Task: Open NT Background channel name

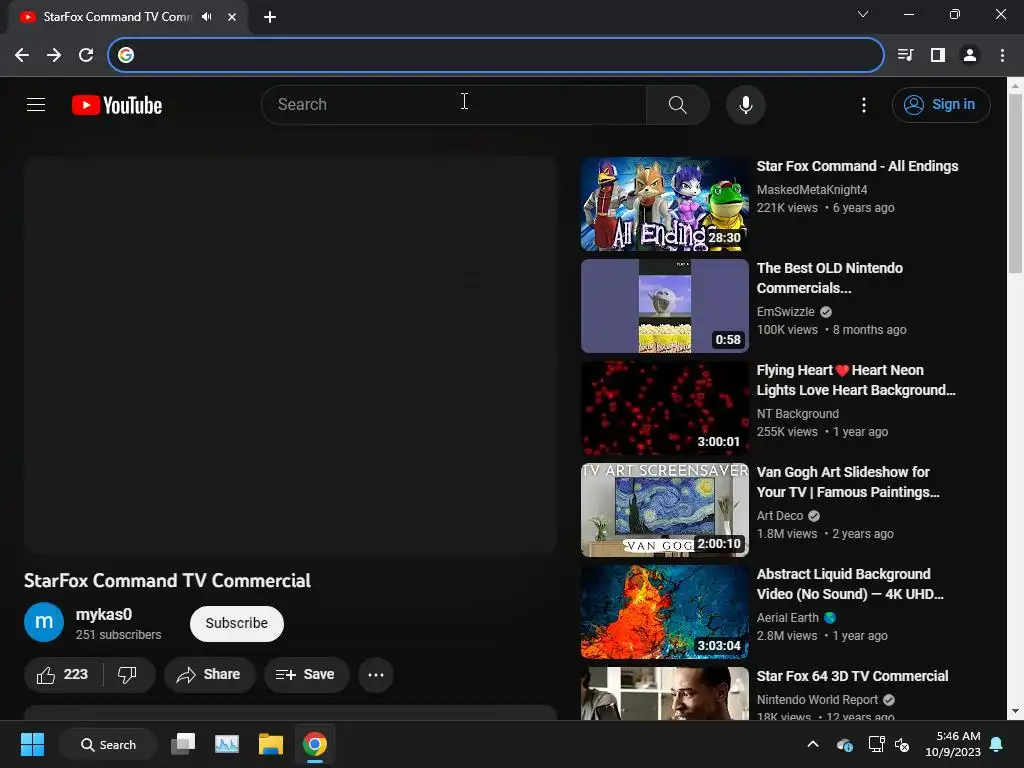Action: pos(797,413)
